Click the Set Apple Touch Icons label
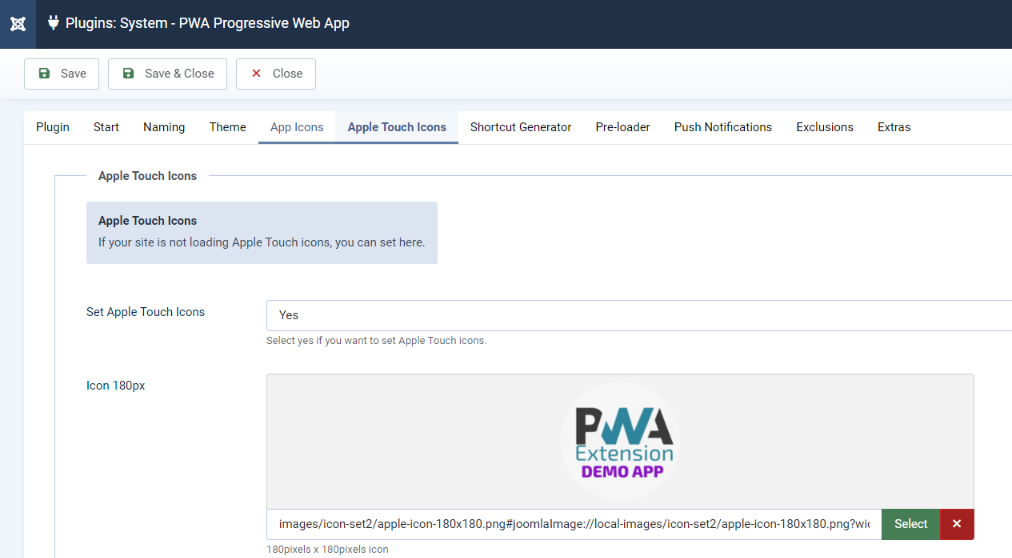The width and height of the screenshot is (1012, 558). 145,312
